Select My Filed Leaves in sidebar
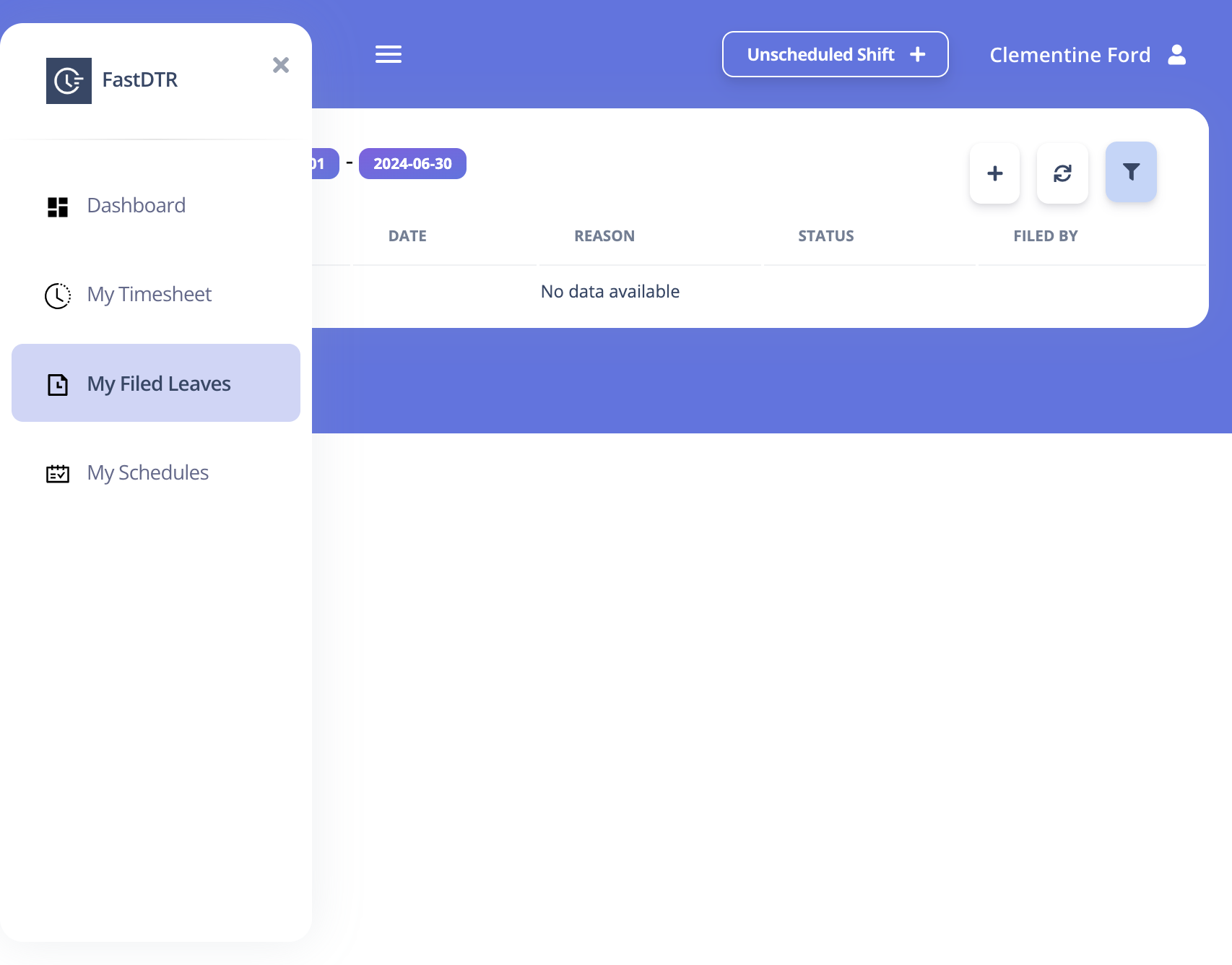 [x=156, y=383]
